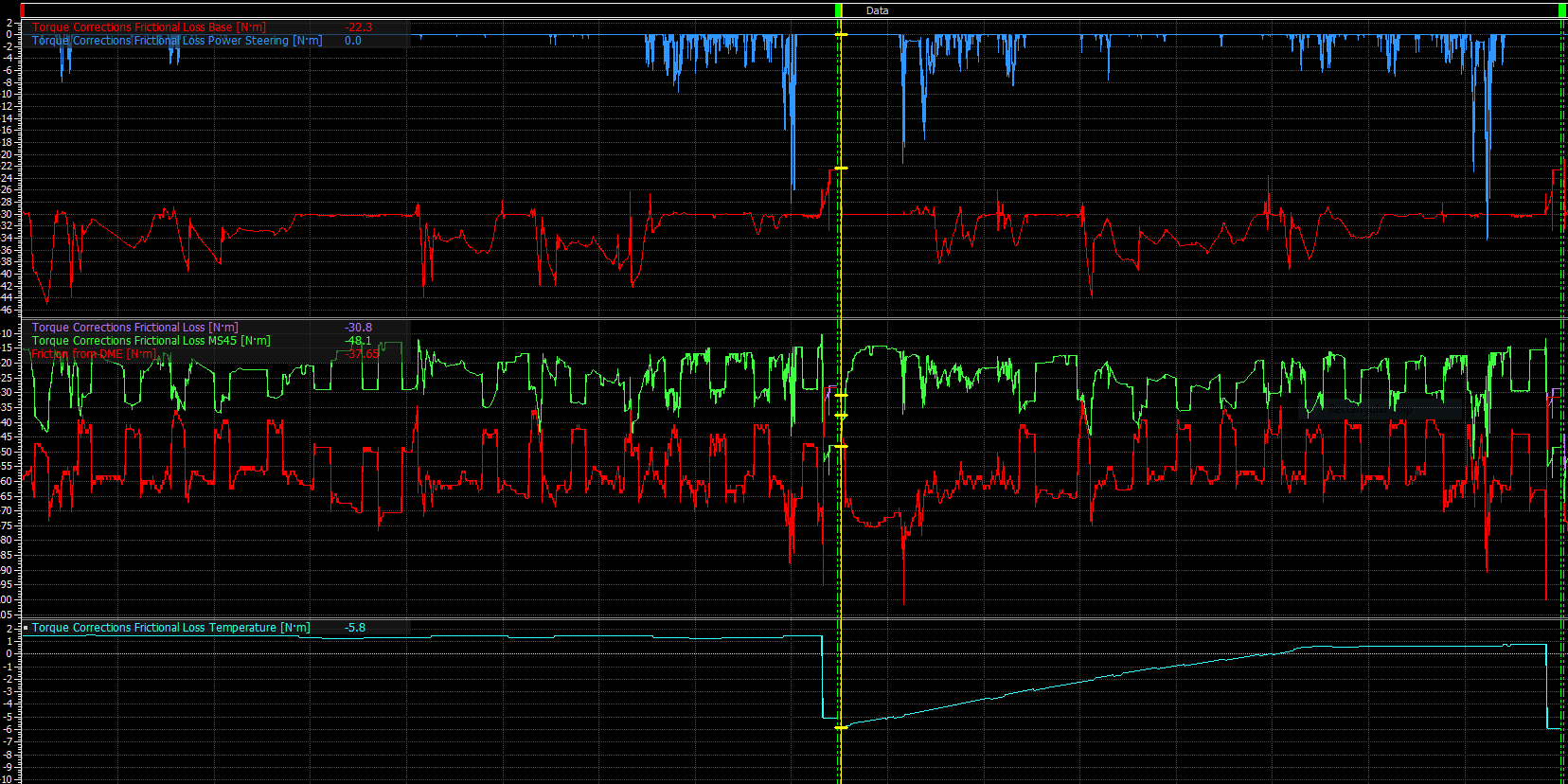Click the 0.0 Power Steering channel value
The image size is (1568, 784).
pos(353,41)
